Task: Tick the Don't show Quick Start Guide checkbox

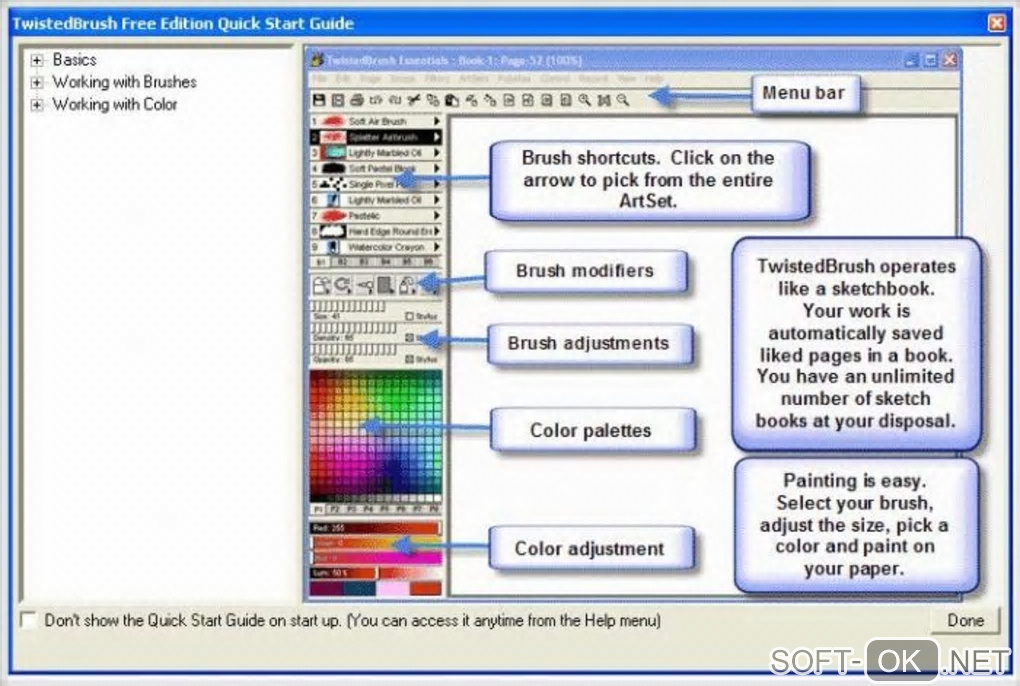Action: point(29,620)
